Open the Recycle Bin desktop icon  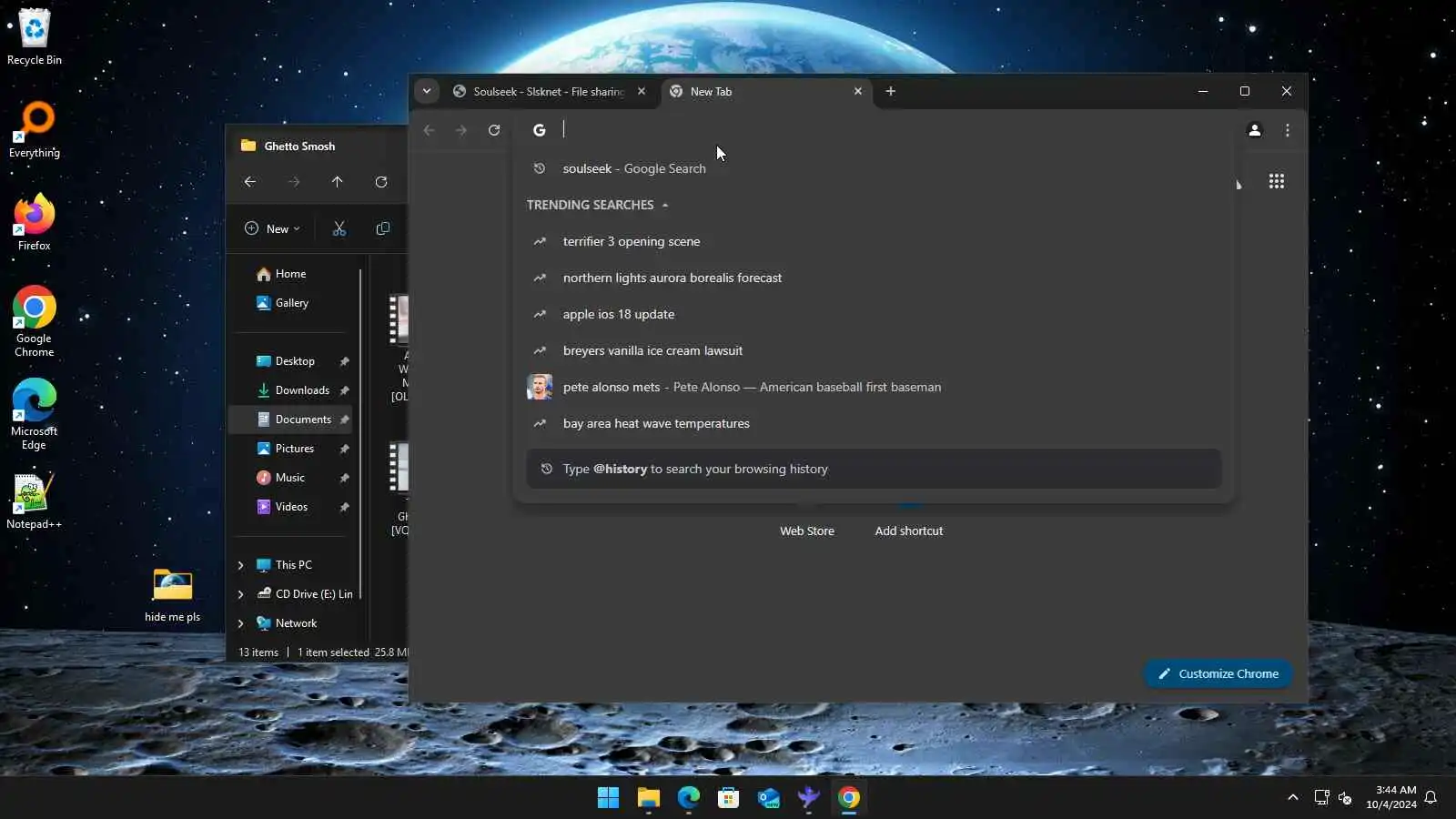click(35, 37)
